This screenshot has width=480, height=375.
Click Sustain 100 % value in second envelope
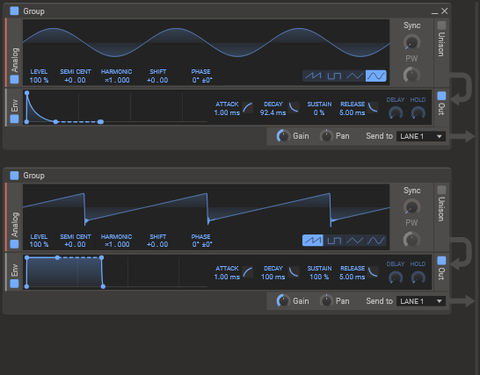coord(319,277)
